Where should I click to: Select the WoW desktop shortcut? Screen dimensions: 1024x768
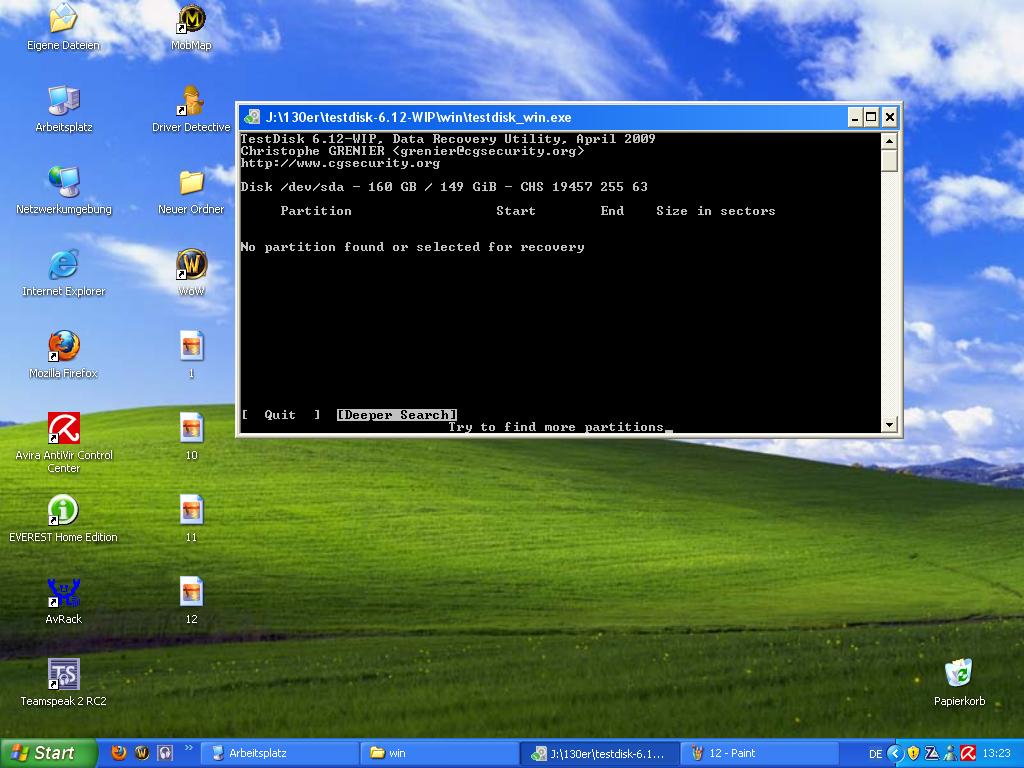pos(191,273)
